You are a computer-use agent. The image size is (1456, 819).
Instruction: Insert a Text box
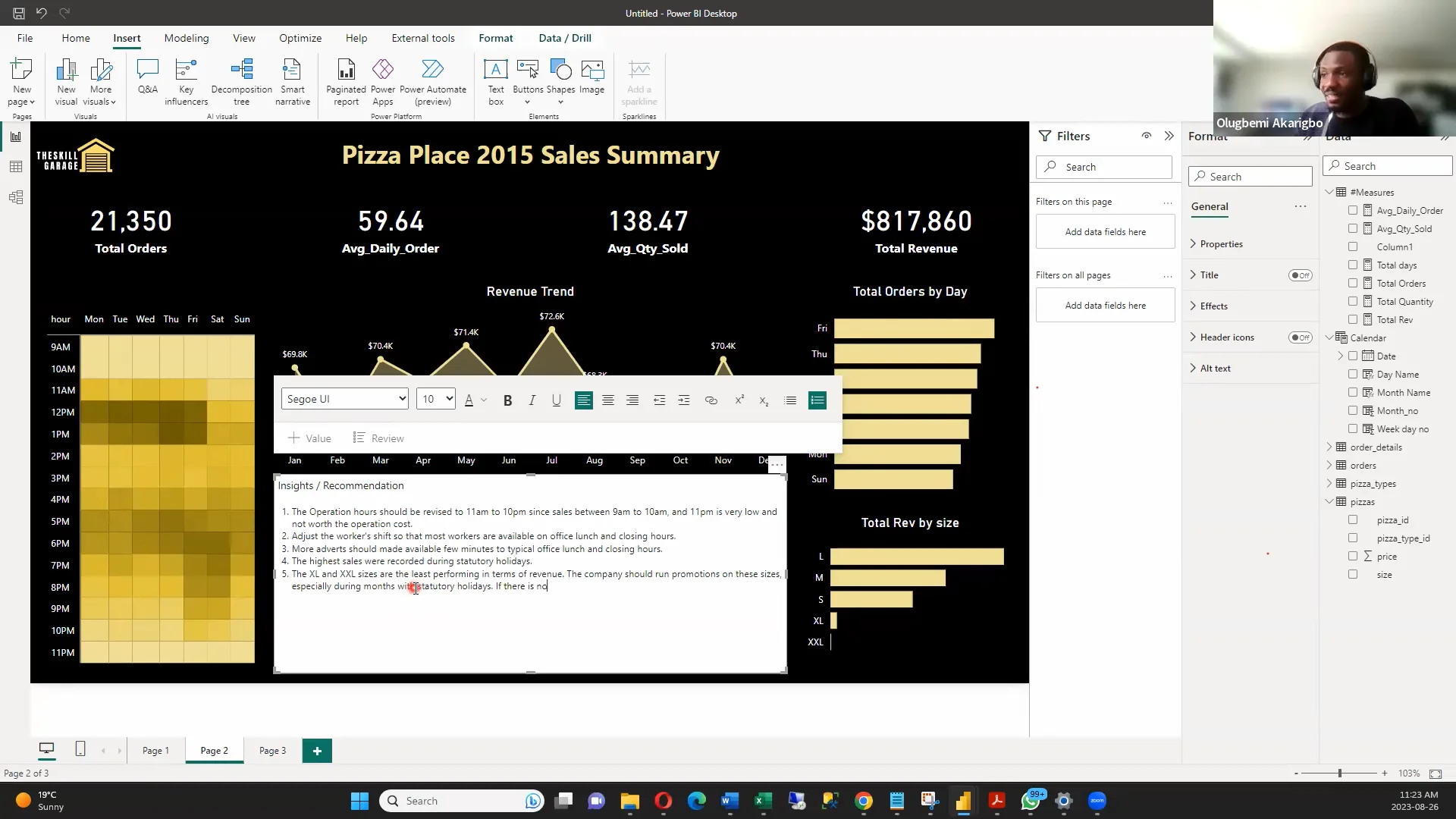click(495, 80)
